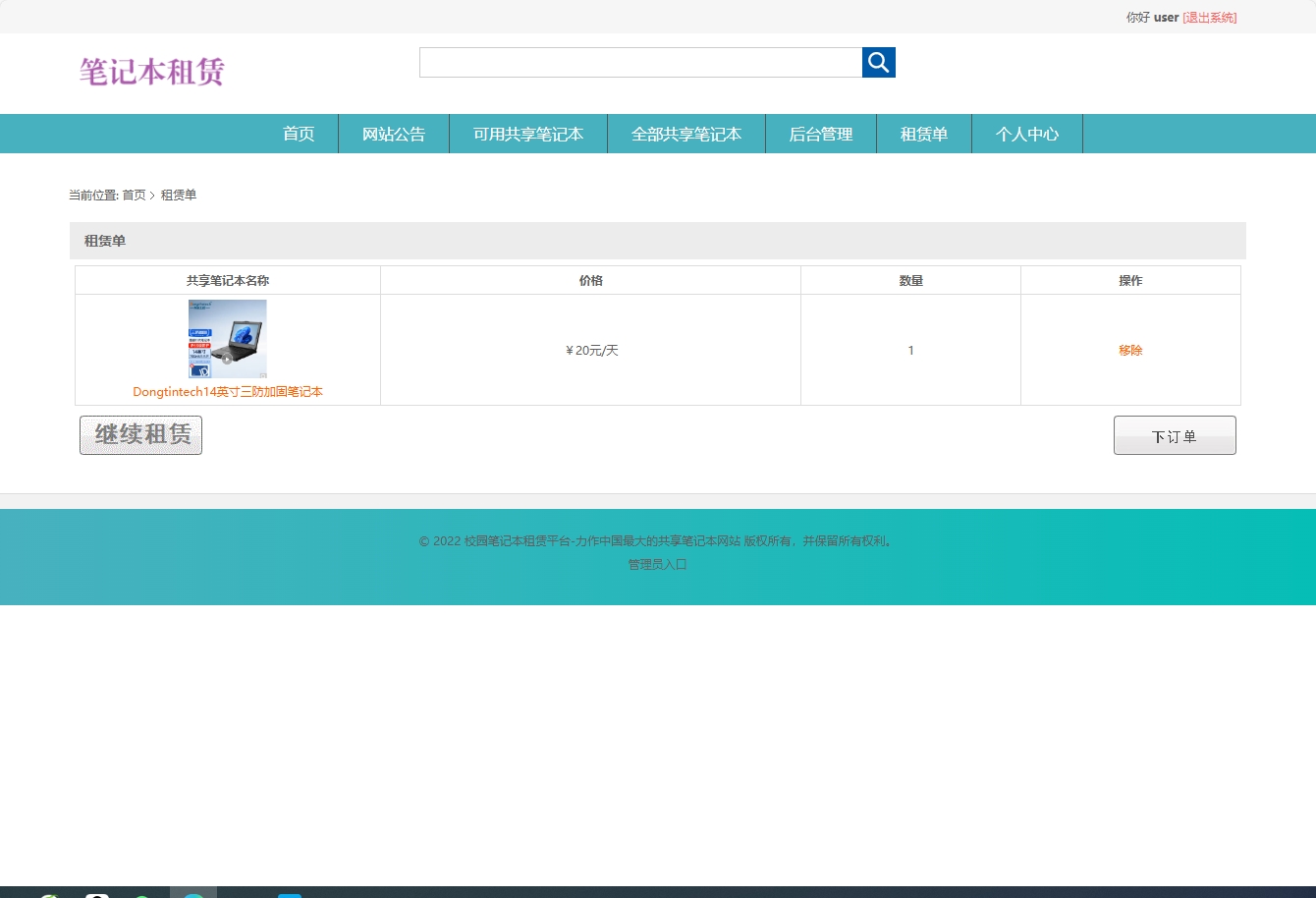
Task: Remove the Dongtintech laptop with 移除
Action: pyautogui.click(x=1130, y=350)
